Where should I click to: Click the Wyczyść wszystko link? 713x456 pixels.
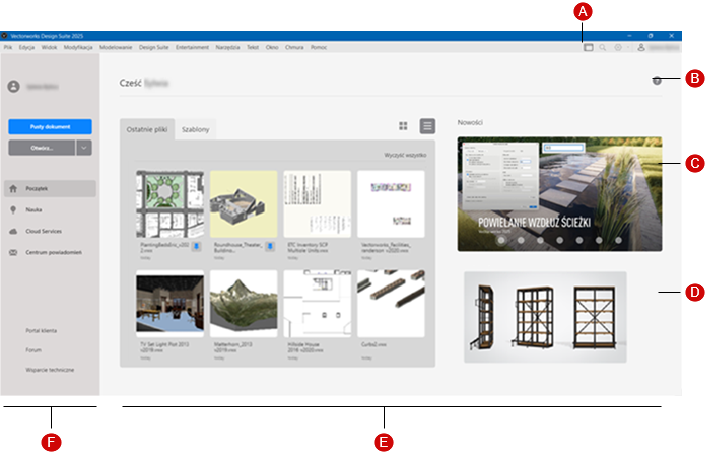pyautogui.click(x=405, y=156)
